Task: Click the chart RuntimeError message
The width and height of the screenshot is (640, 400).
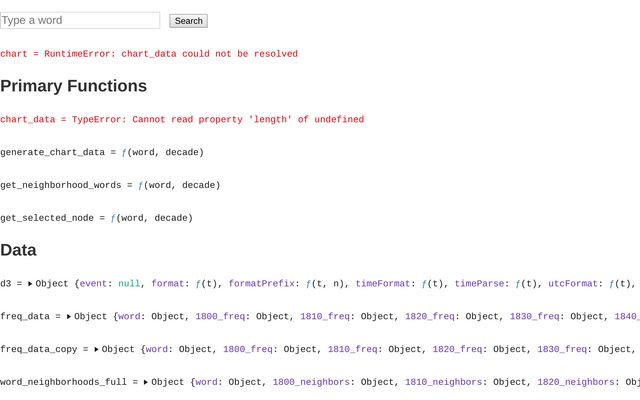Action: (x=149, y=54)
